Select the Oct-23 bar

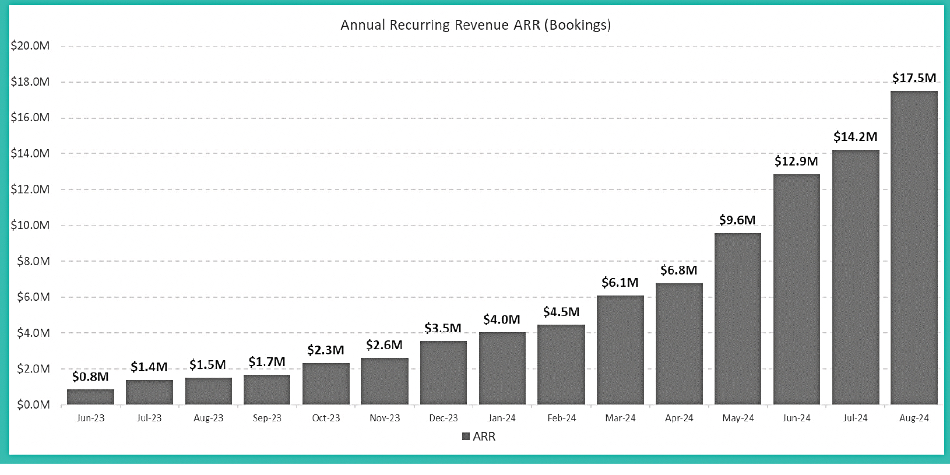326,384
